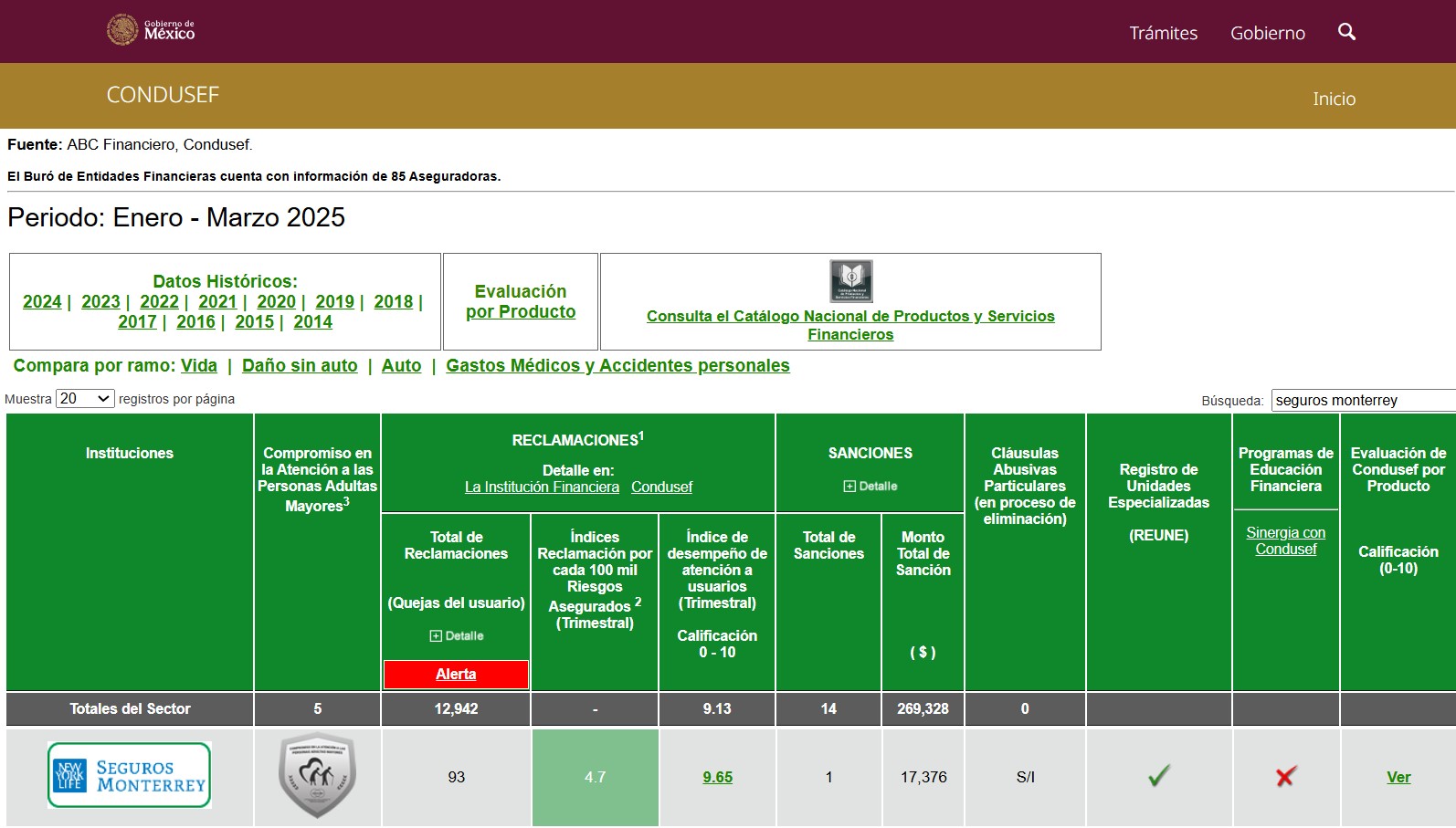This screenshot has width=1456, height=828.
Task: Open 2018 historical data
Action: [393, 302]
